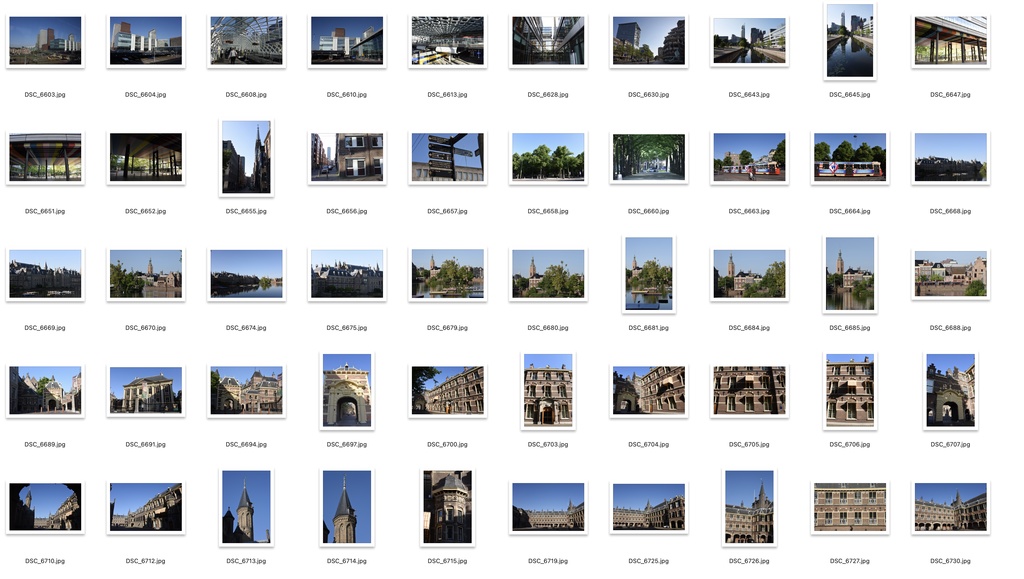The height and width of the screenshot is (579, 1024).
Task: Select the DSC_6610.jpg photo thumbnail
Action: pyautogui.click(x=347, y=40)
